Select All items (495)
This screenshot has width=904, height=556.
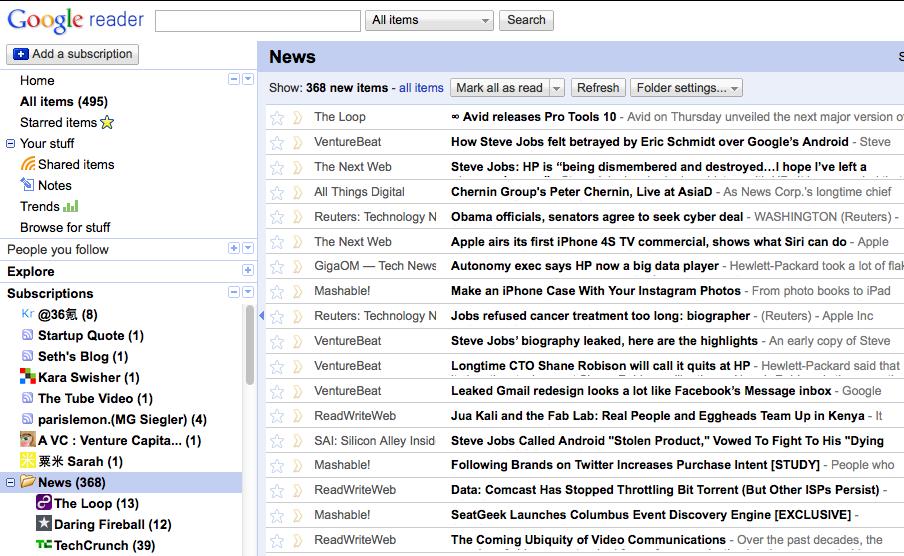(x=64, y=102)
